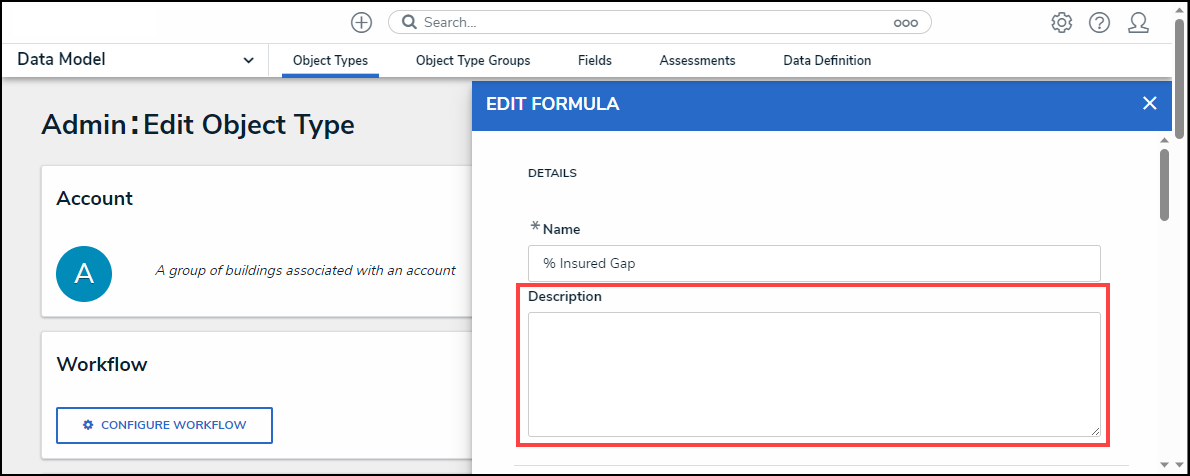Open the search bar ellipsis options
This screenshot has height=476, width=1190.
tap(905, 22)
